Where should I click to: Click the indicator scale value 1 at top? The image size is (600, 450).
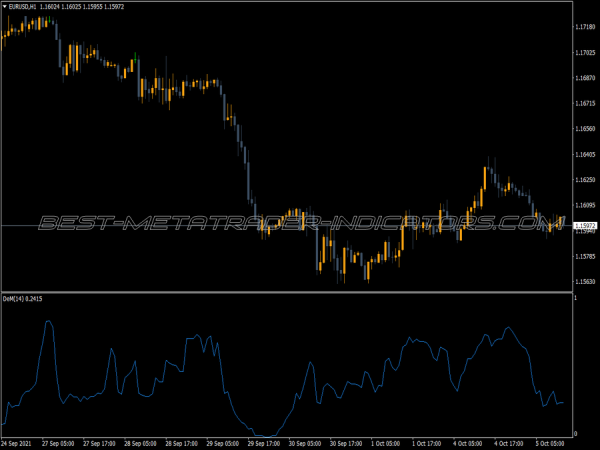pos(575,299)
